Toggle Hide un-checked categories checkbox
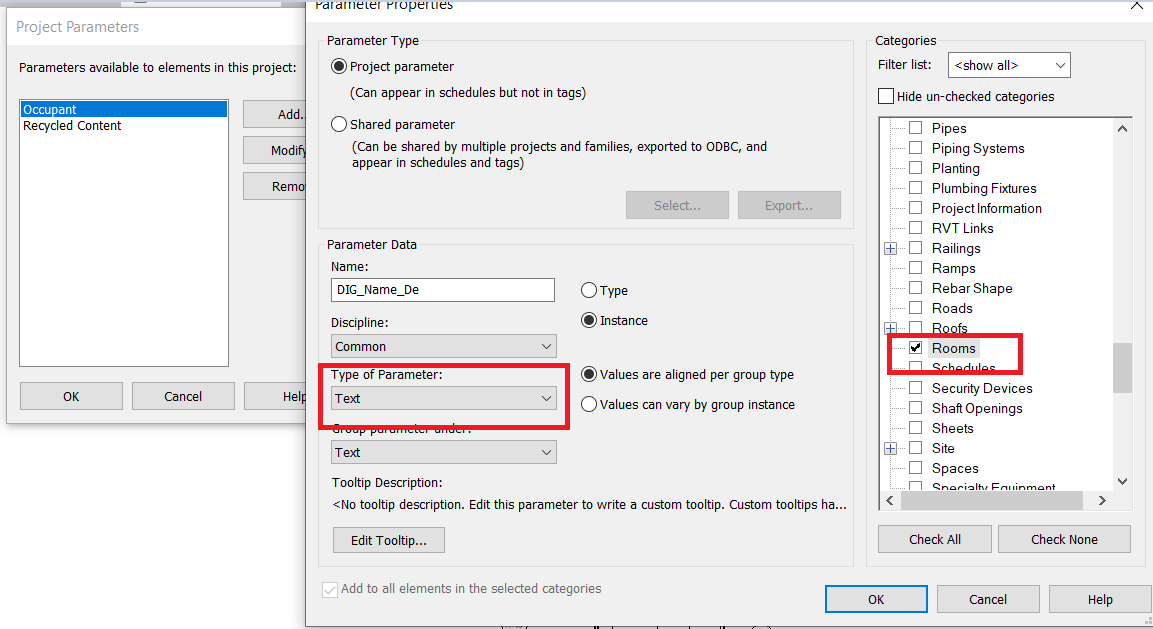 (x=886, y=96)
